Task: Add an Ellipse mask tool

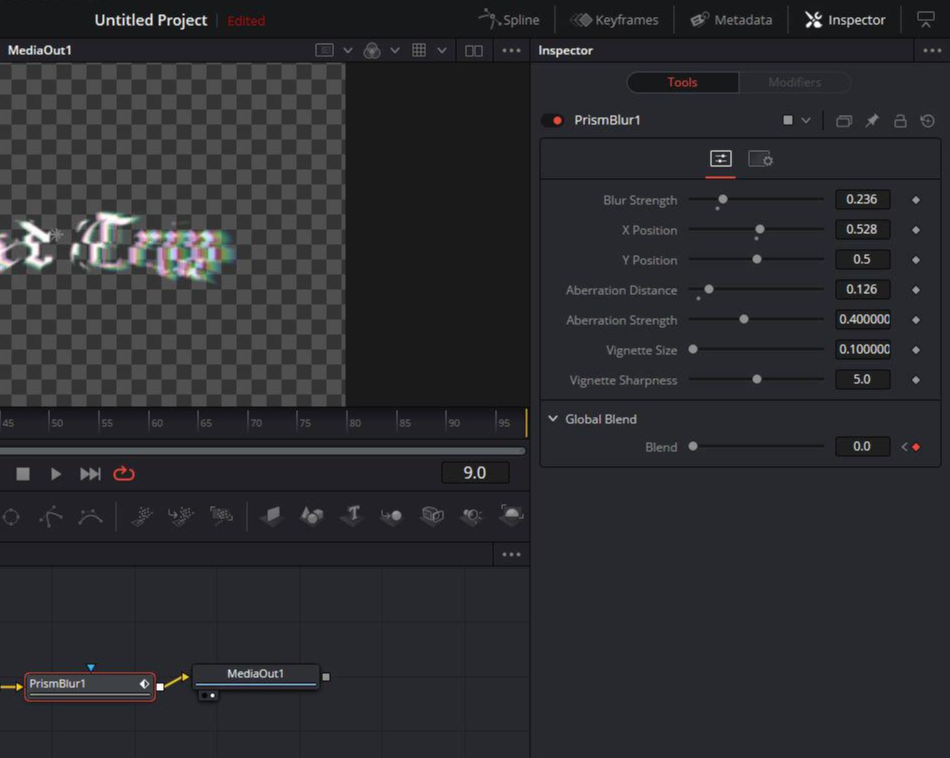Action: [12, 517]
